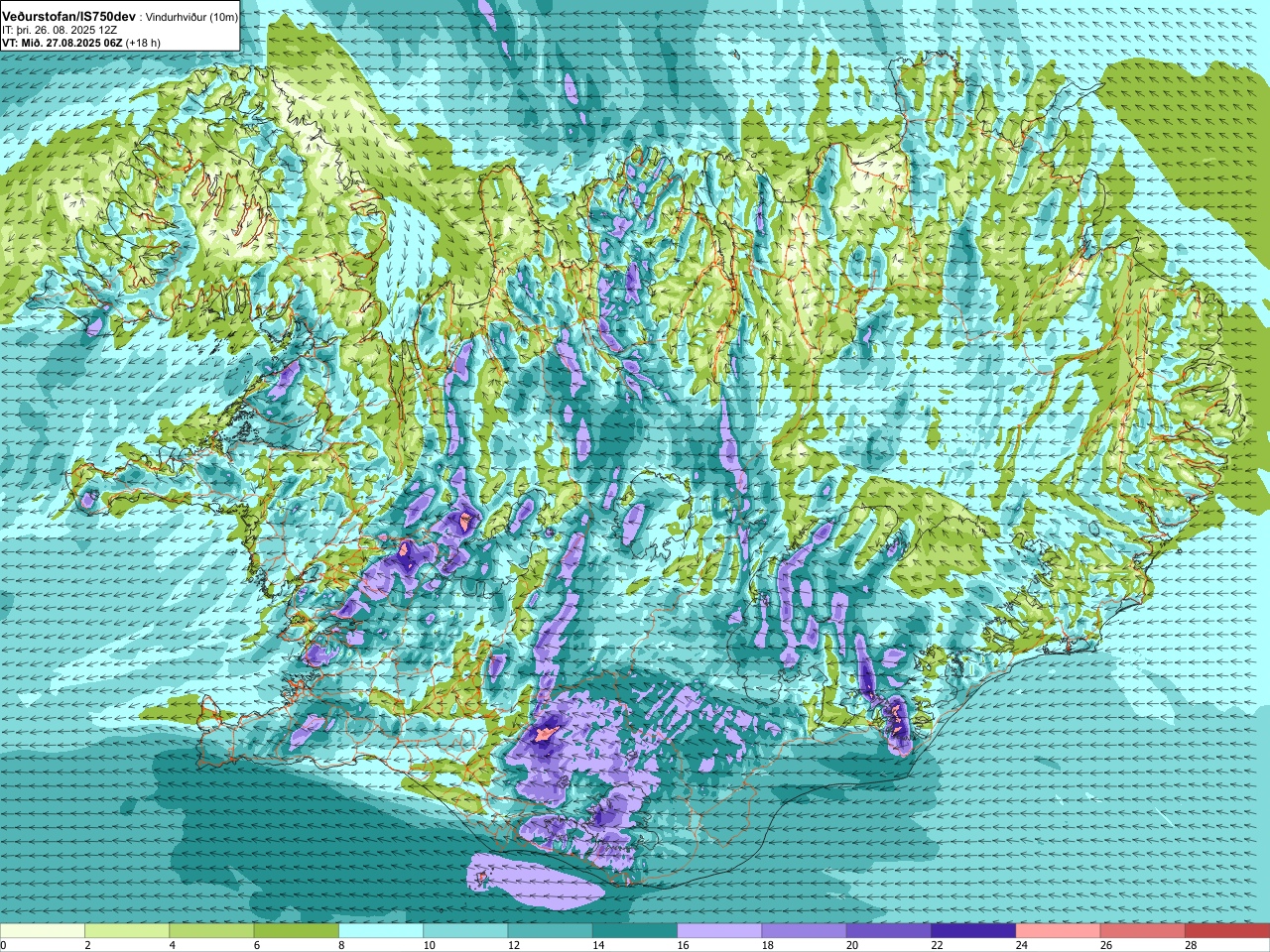The height and width of the screenshot is (952, 1270).
Task: Click the "12" legend scale label
Action: coord(514,945)
